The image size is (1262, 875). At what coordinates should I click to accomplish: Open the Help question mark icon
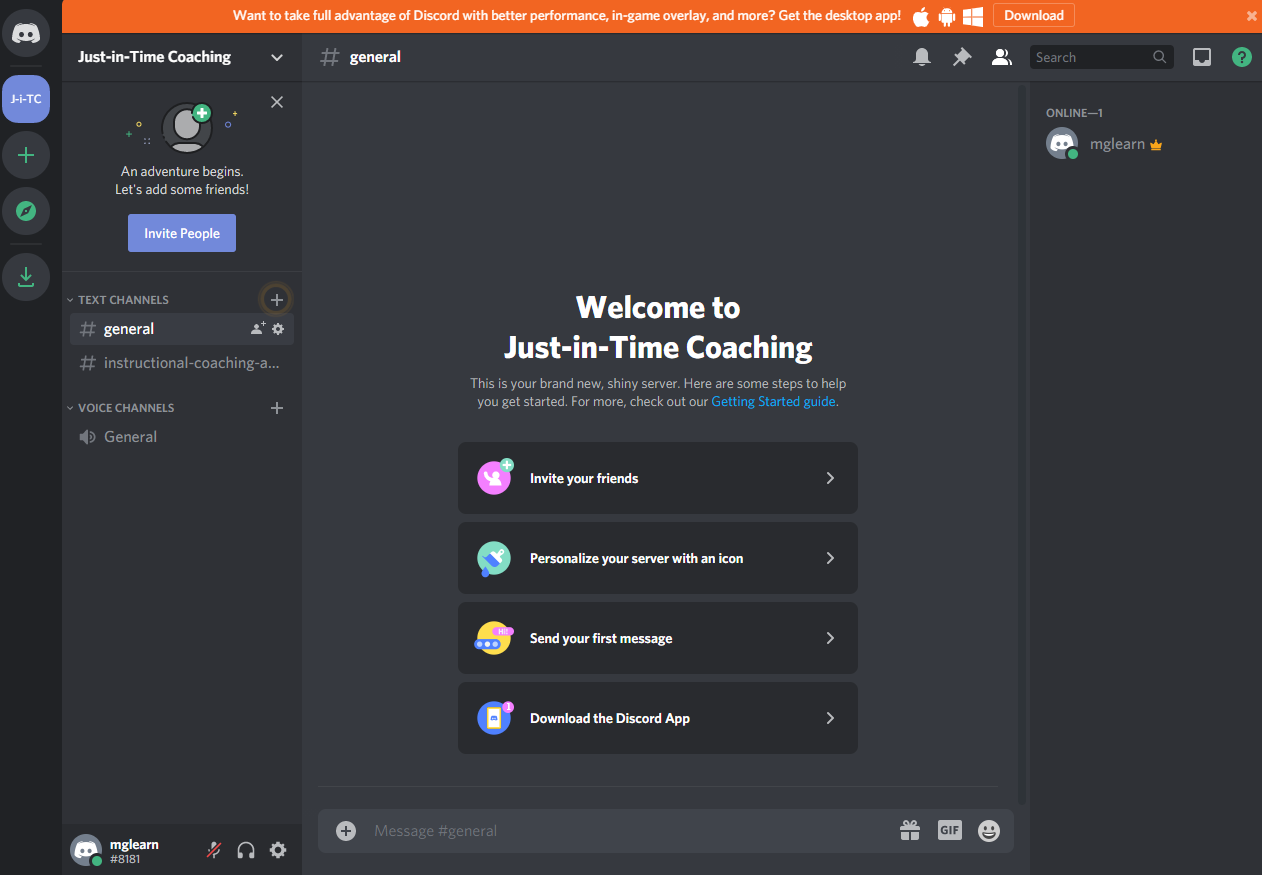point(1242,57)
